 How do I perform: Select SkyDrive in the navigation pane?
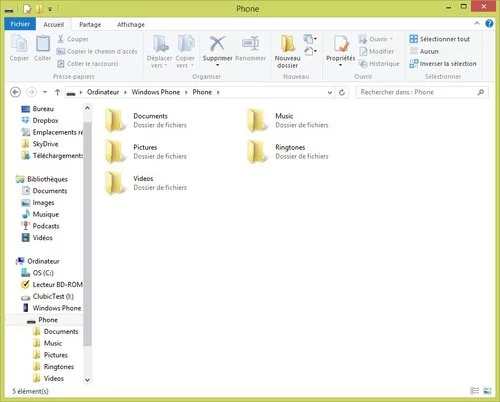point(40,144)
